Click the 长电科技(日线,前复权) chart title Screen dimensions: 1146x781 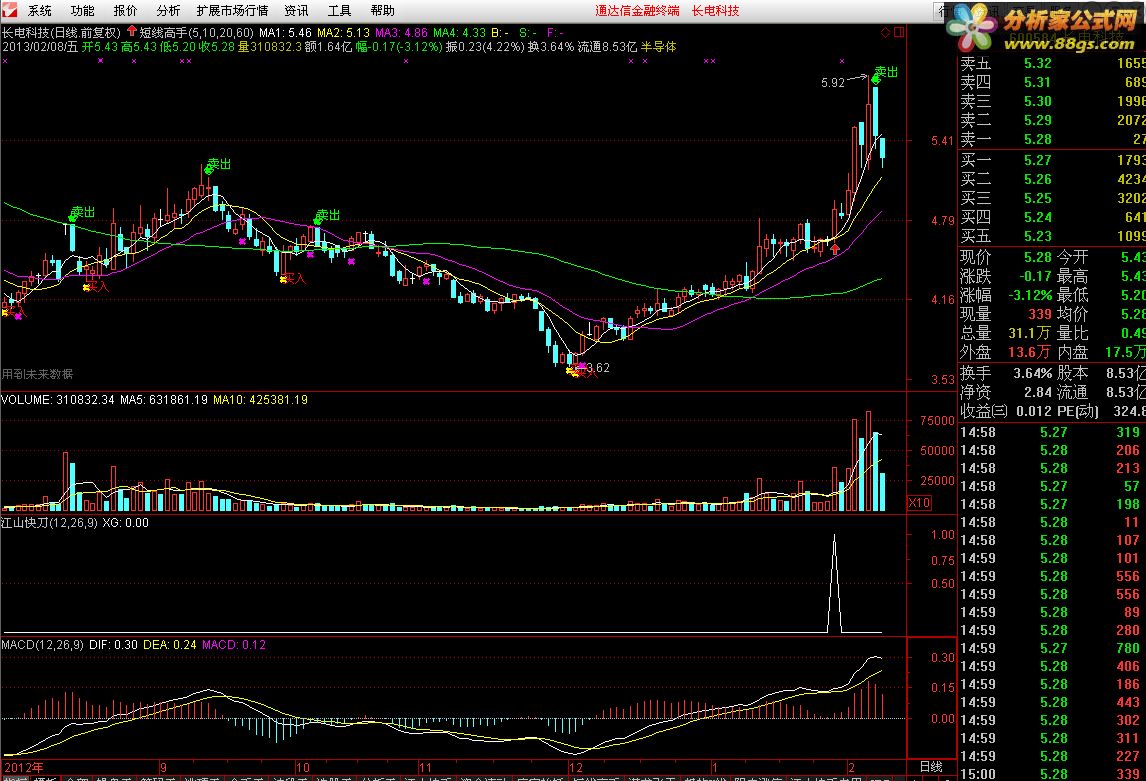(x=61, y=33)
